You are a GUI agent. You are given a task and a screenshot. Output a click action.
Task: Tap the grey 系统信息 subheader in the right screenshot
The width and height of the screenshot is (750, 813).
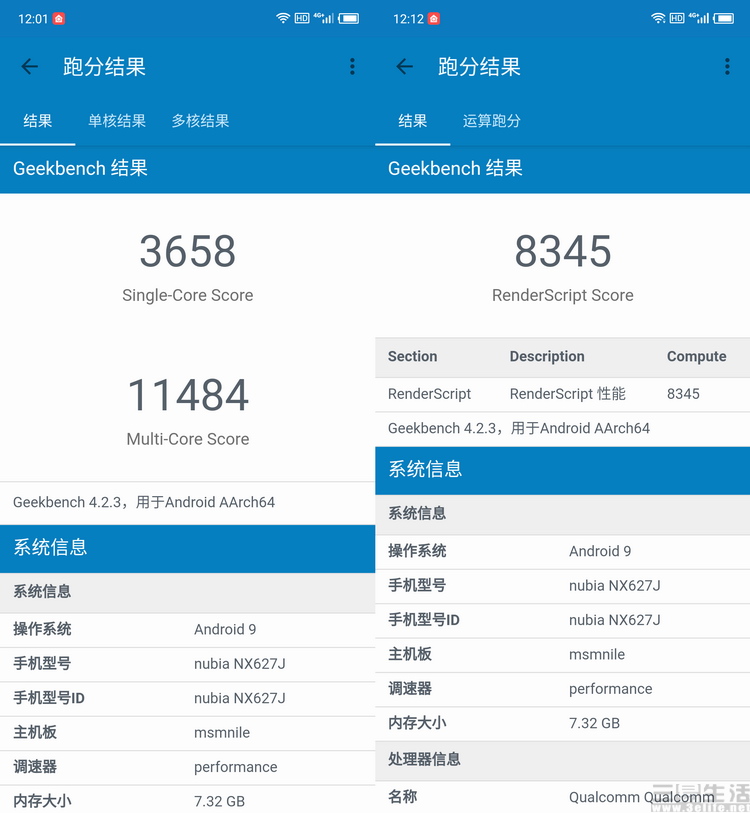click(563, 513)
